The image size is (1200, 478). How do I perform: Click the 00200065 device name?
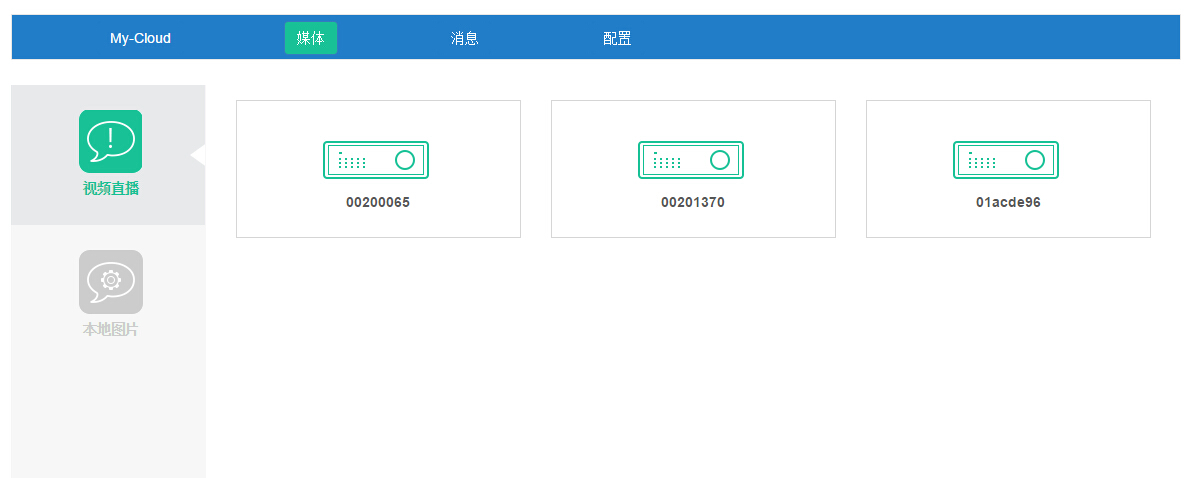point(378,202)
